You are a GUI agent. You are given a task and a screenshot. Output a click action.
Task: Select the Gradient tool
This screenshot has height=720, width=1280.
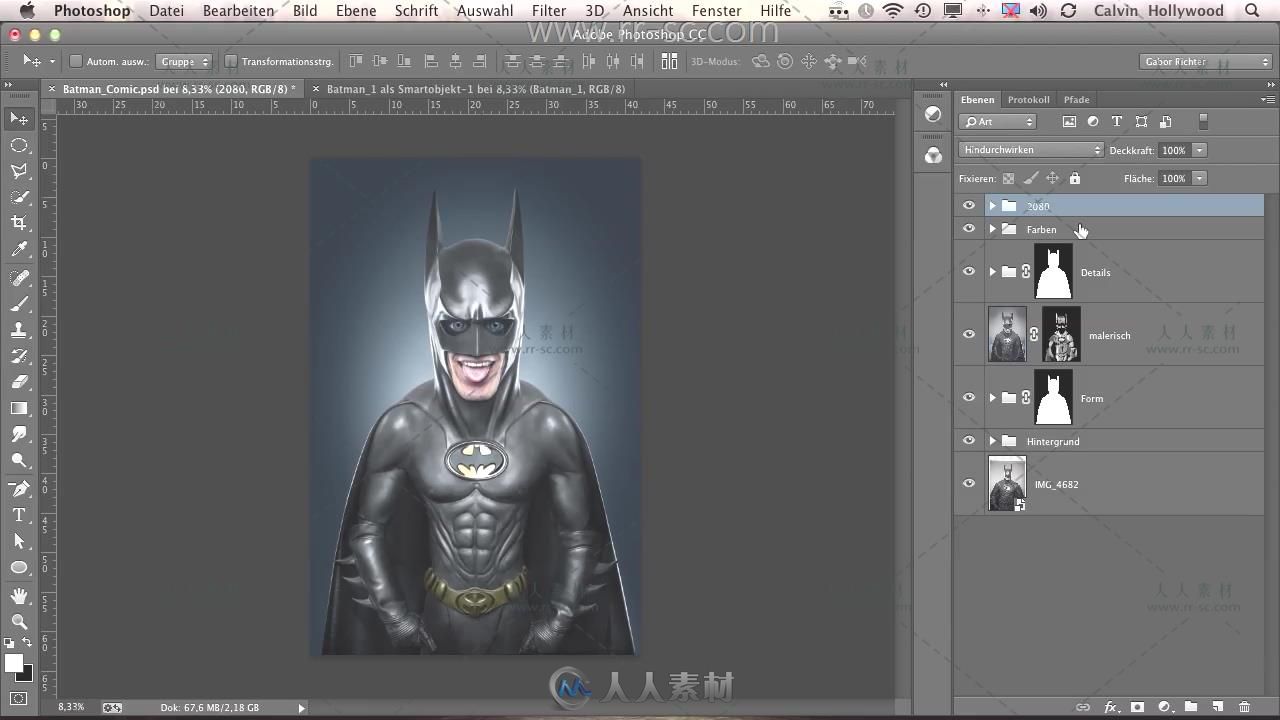pos(19,408)
